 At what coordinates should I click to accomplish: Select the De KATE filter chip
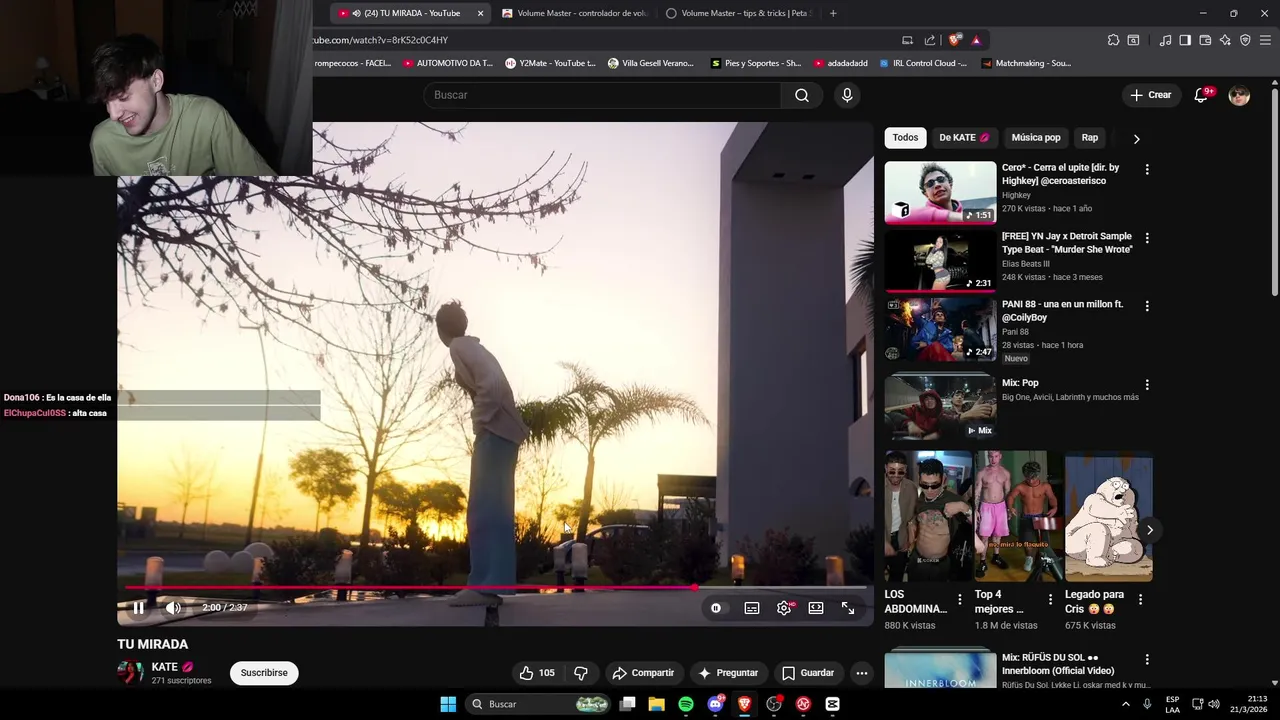pos(964,138)
